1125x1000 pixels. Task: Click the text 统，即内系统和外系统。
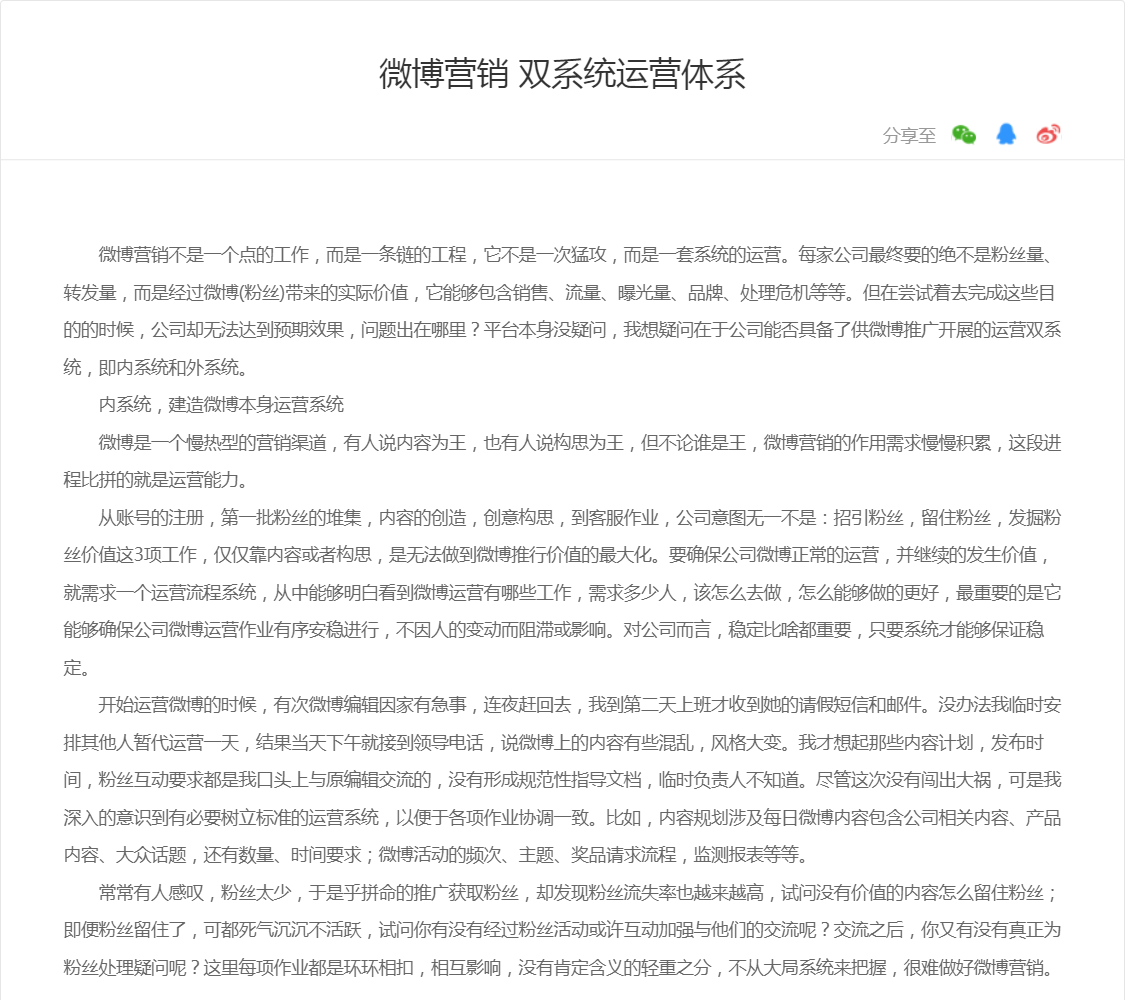pyautogui.click(x=155, y=368)
